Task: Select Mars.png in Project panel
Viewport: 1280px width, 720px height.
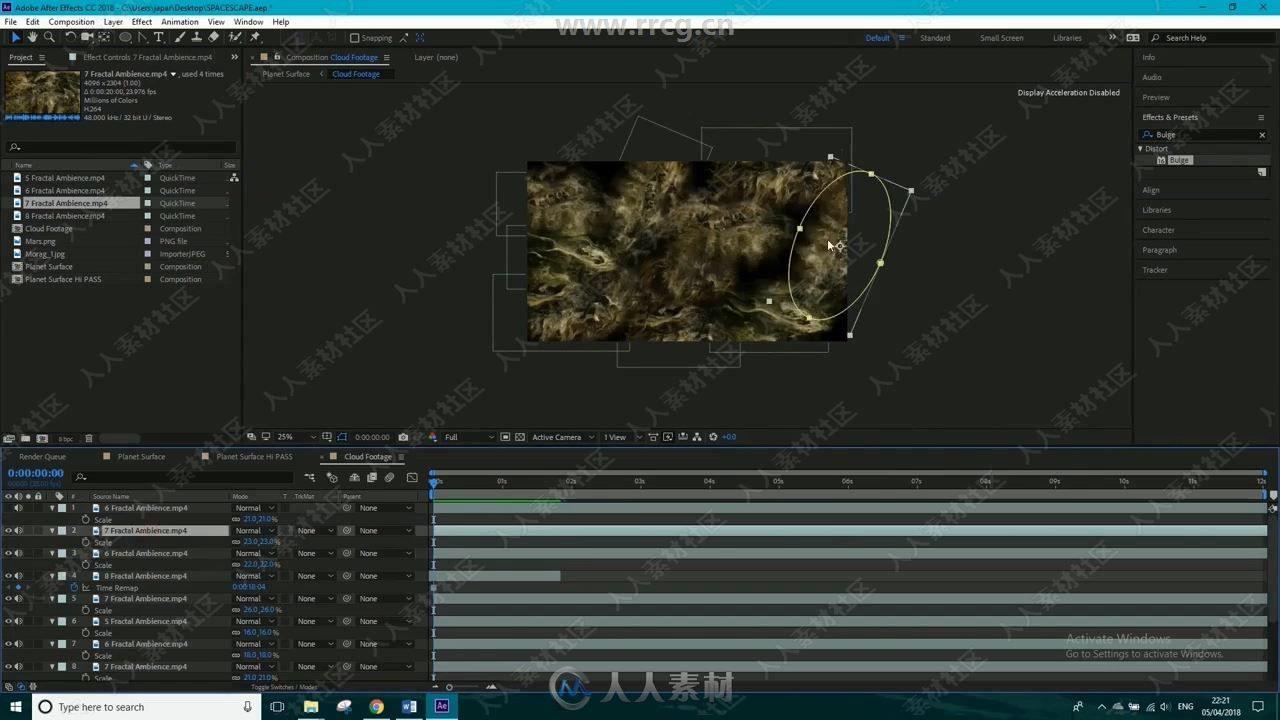Action: click(40, 241)
